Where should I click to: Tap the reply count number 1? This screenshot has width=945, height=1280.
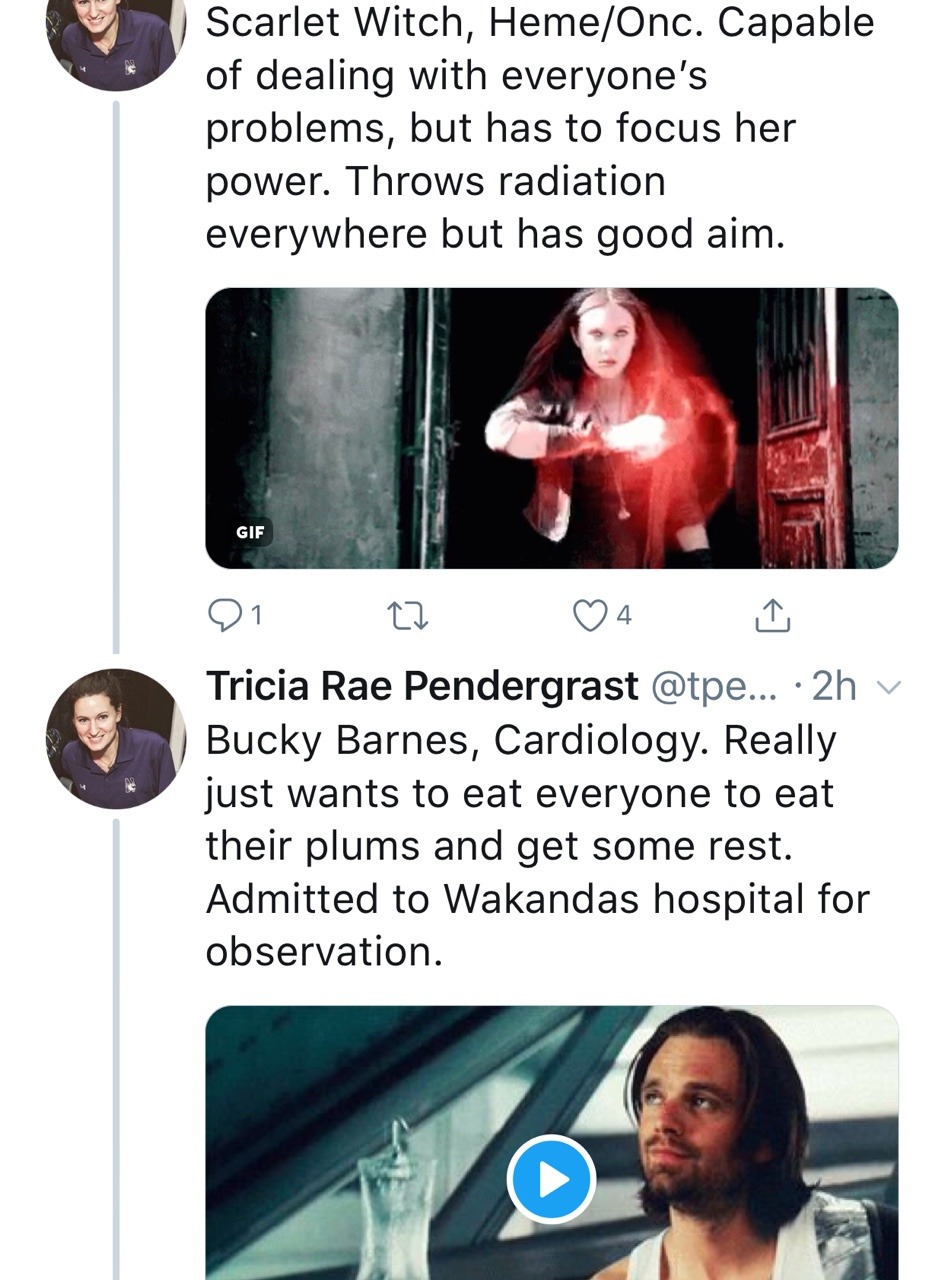pos(257,616)
